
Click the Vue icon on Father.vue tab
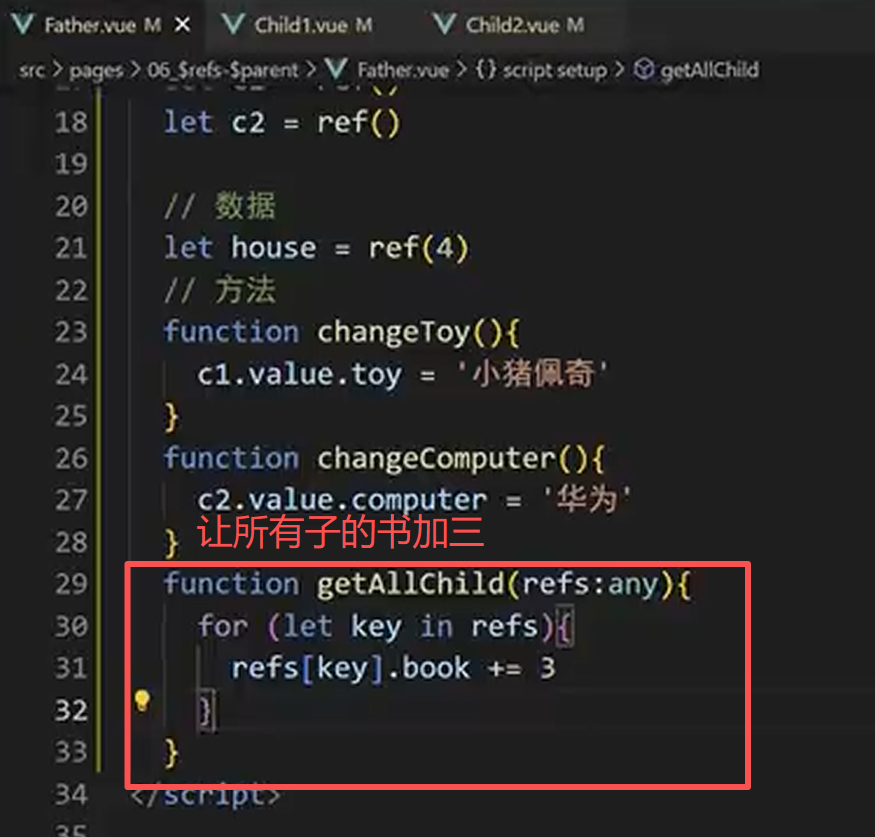22,22
